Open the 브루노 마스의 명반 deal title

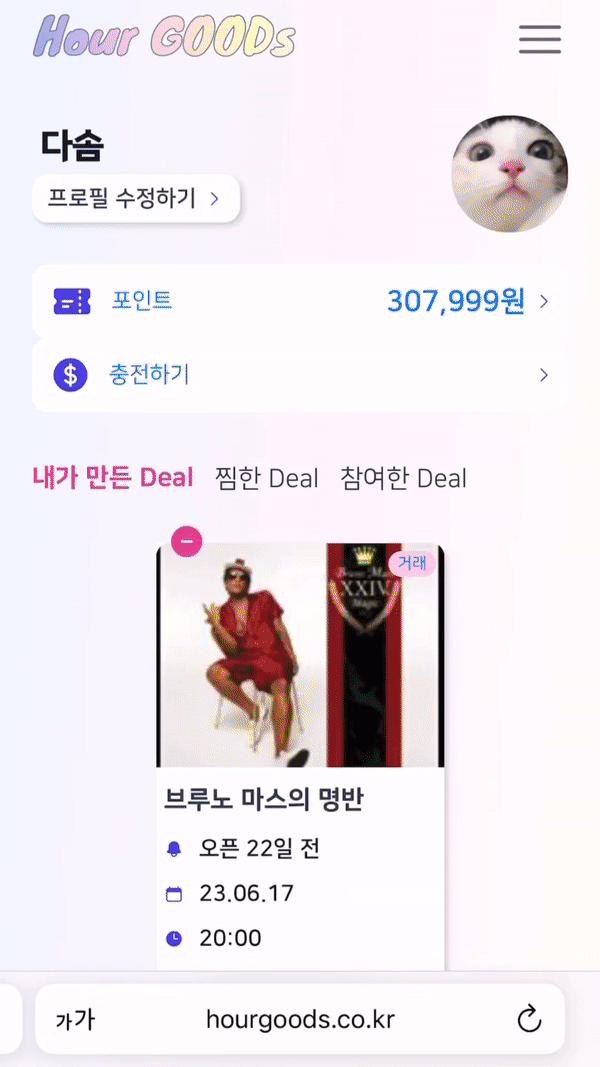coord(264,800)
